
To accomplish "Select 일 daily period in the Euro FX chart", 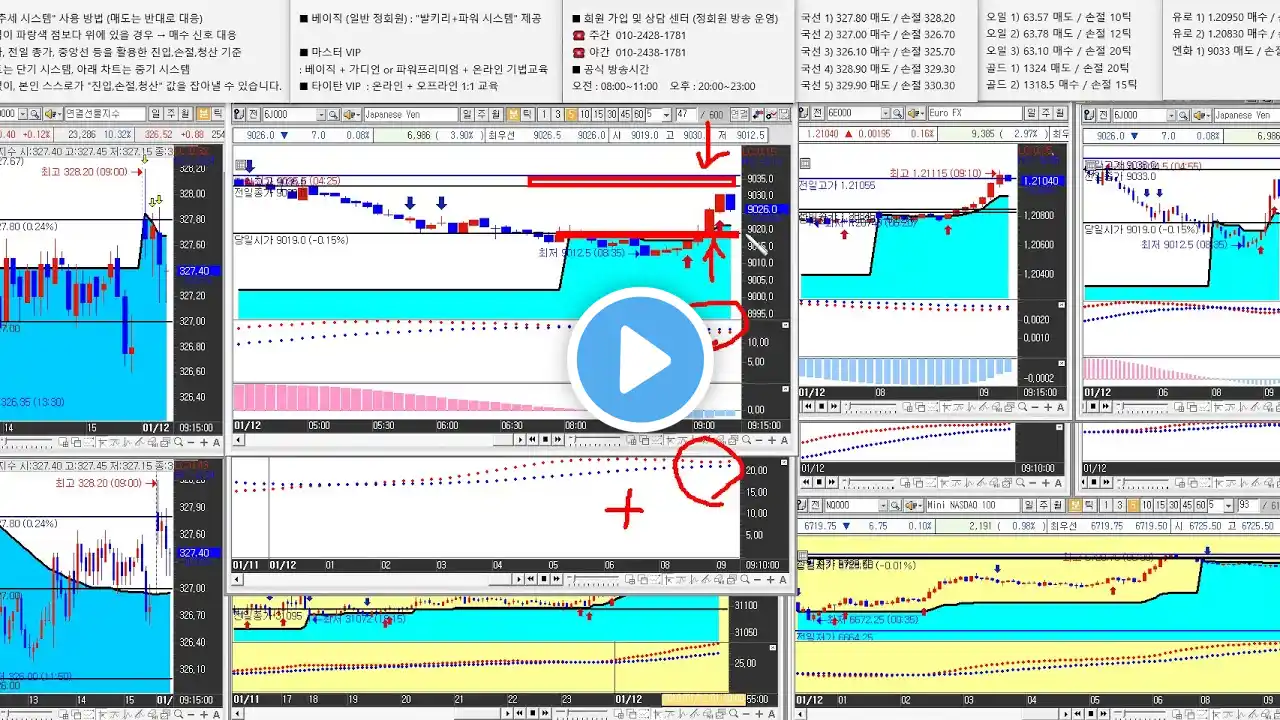I will [1031, 113].
